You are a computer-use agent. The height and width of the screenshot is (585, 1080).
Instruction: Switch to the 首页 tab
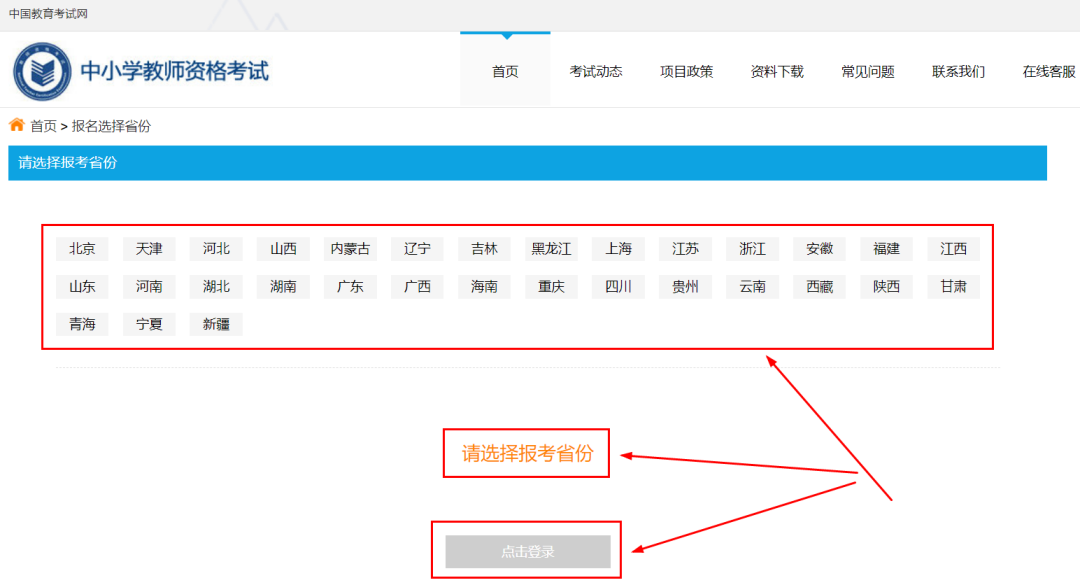504,71
